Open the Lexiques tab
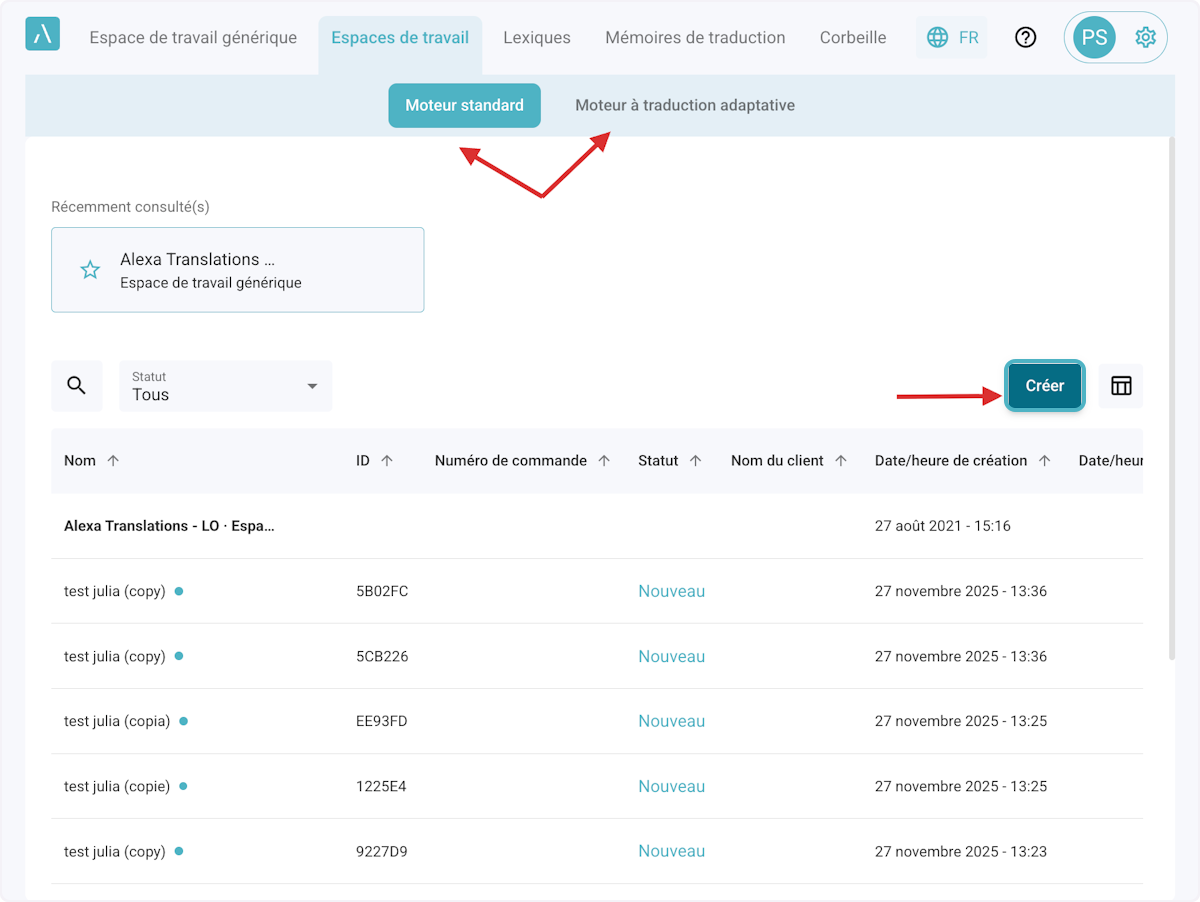This screenshot has height=902, width=1200. click(x=537, y=38)
